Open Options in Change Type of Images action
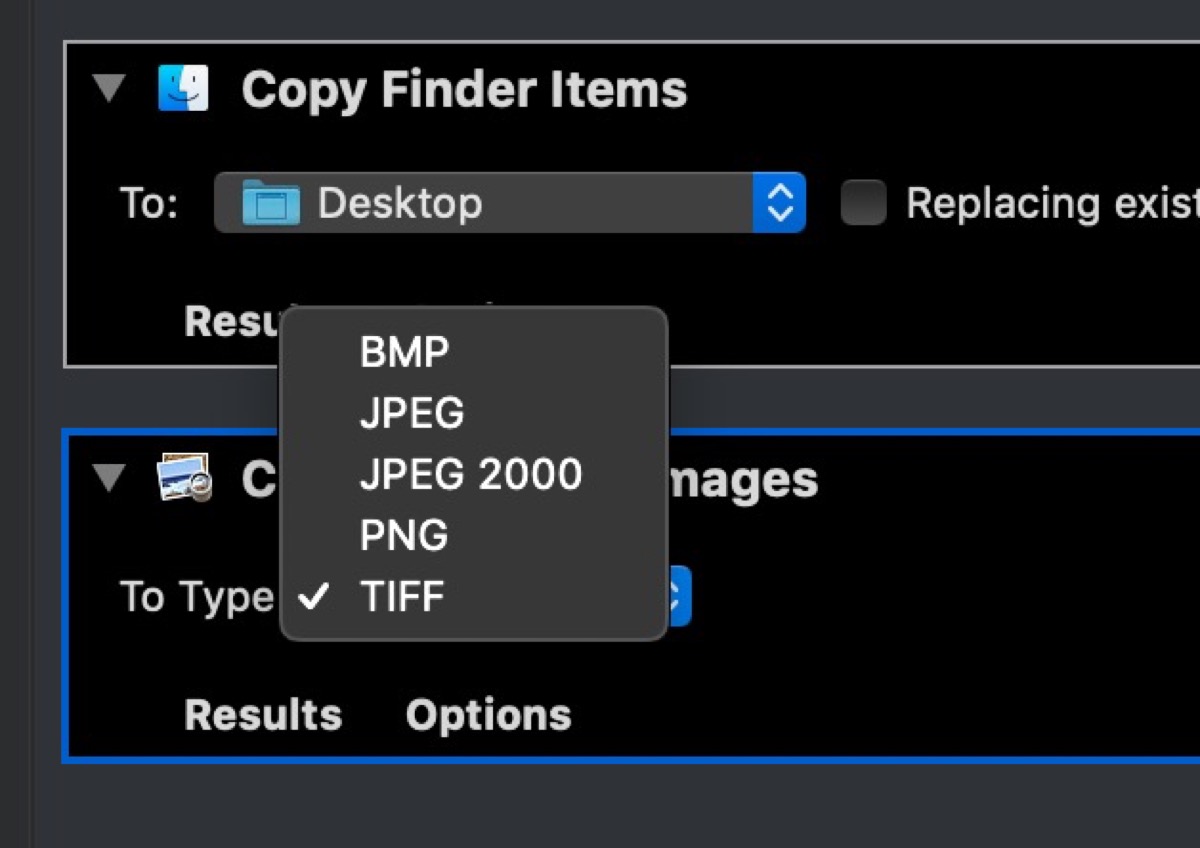Viewport: 1200px width, 848px height. click(x=488, y=715)
